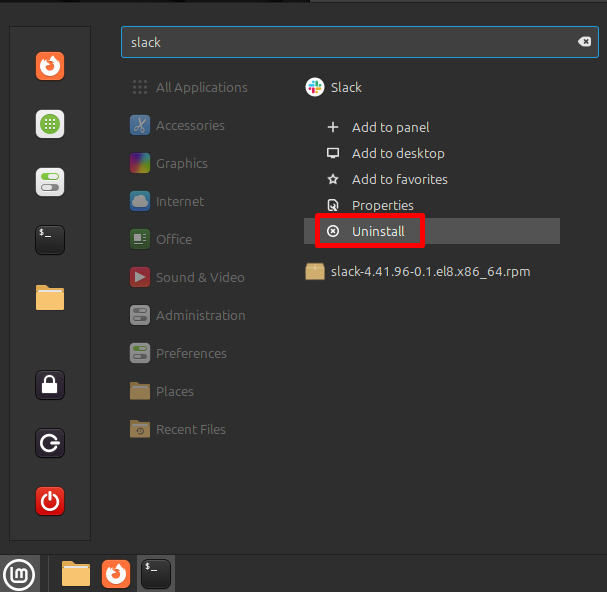Open System Settings toggle icon in sidebar
This screenshot has height=592, width=607.
tap(50, 182)
